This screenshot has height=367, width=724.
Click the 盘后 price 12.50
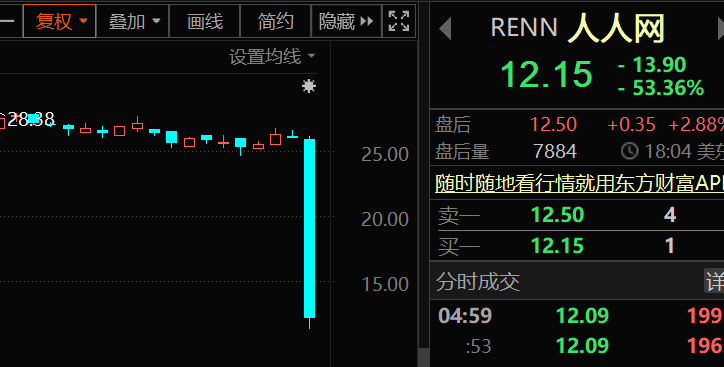[553, 125]
